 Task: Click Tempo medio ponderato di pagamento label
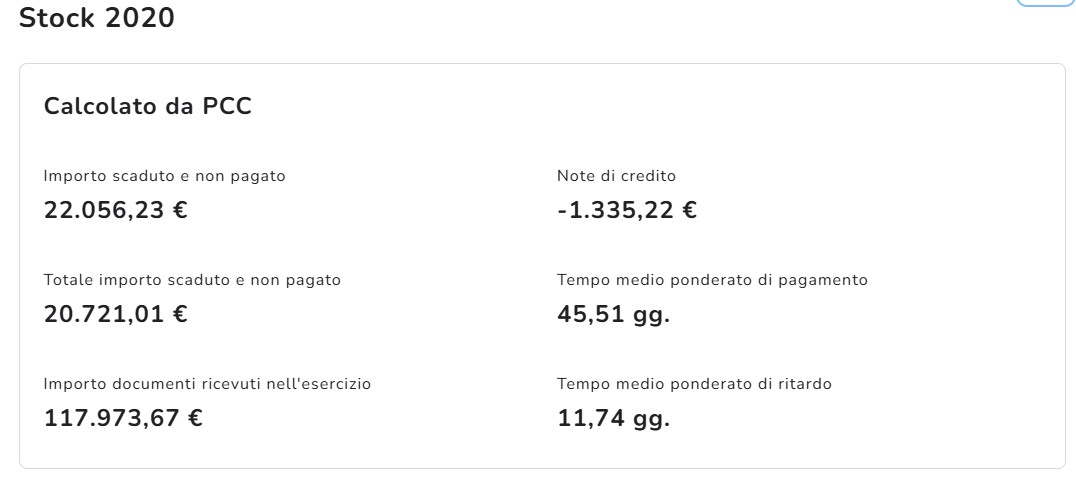[712, 280]
